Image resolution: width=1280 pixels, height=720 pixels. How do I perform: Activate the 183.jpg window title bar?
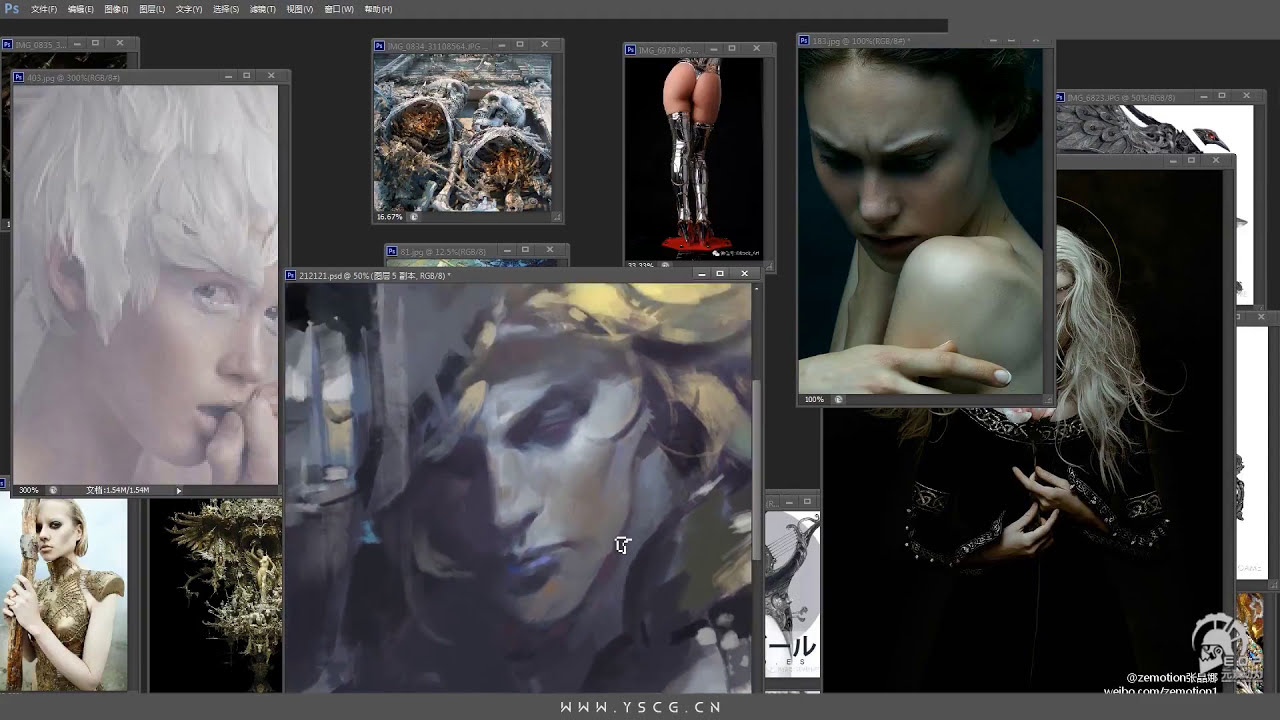point(925,41)
